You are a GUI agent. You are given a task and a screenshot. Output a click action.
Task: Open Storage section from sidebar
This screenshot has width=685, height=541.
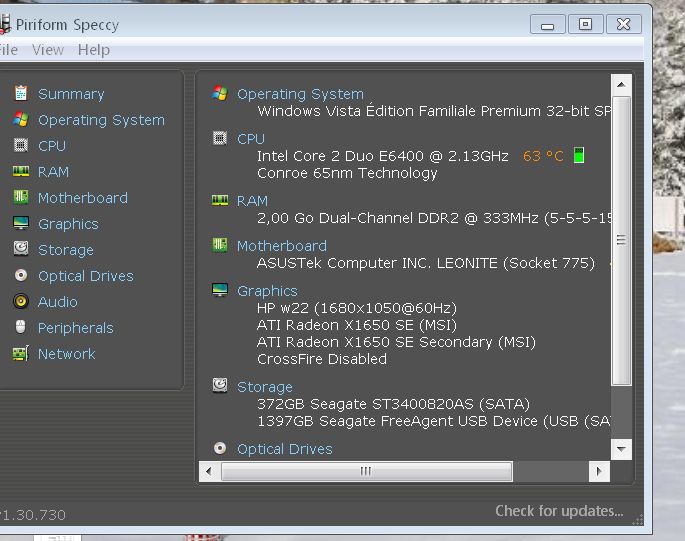pos(66,250)
